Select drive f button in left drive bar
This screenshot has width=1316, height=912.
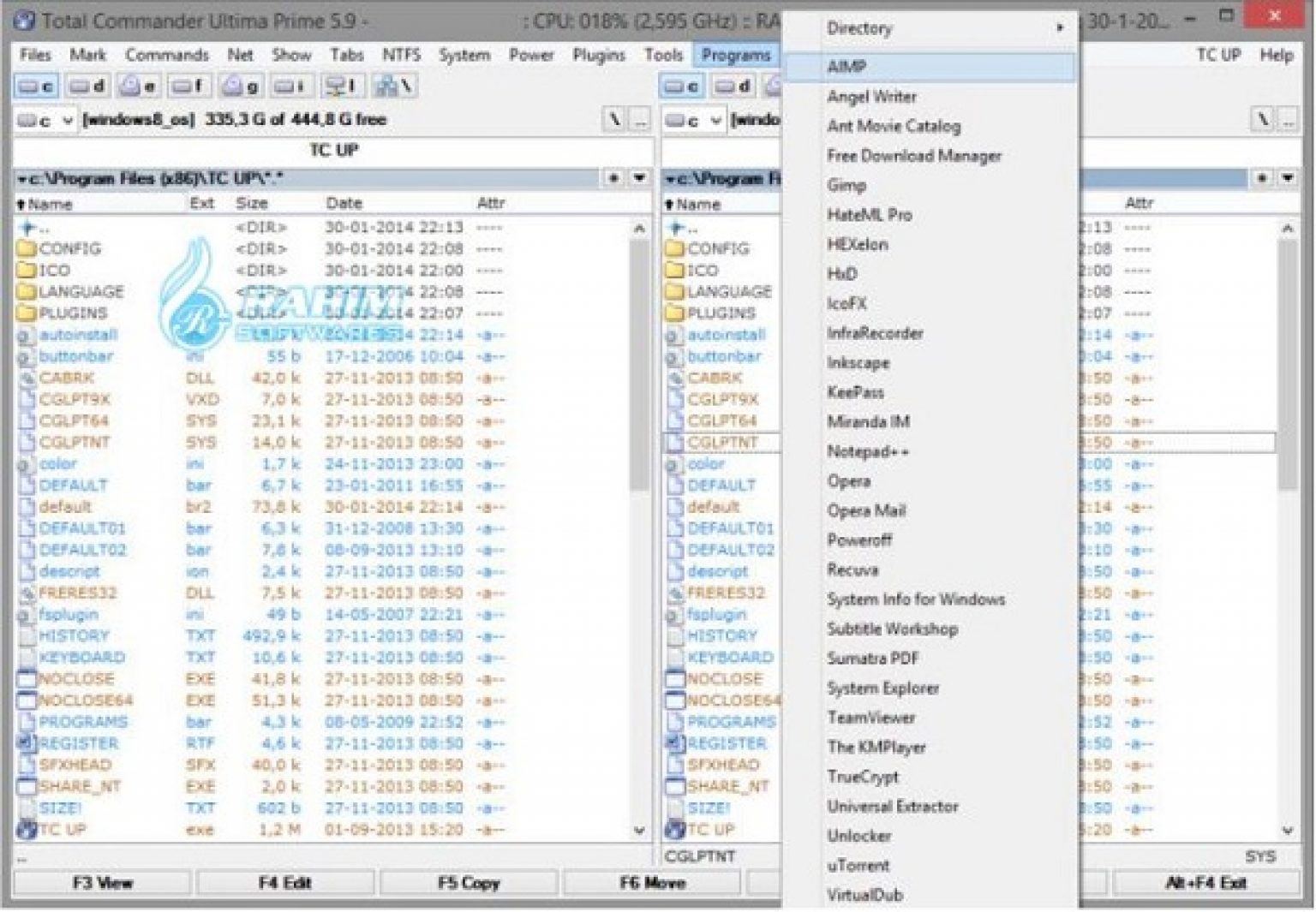click(188, 86)
